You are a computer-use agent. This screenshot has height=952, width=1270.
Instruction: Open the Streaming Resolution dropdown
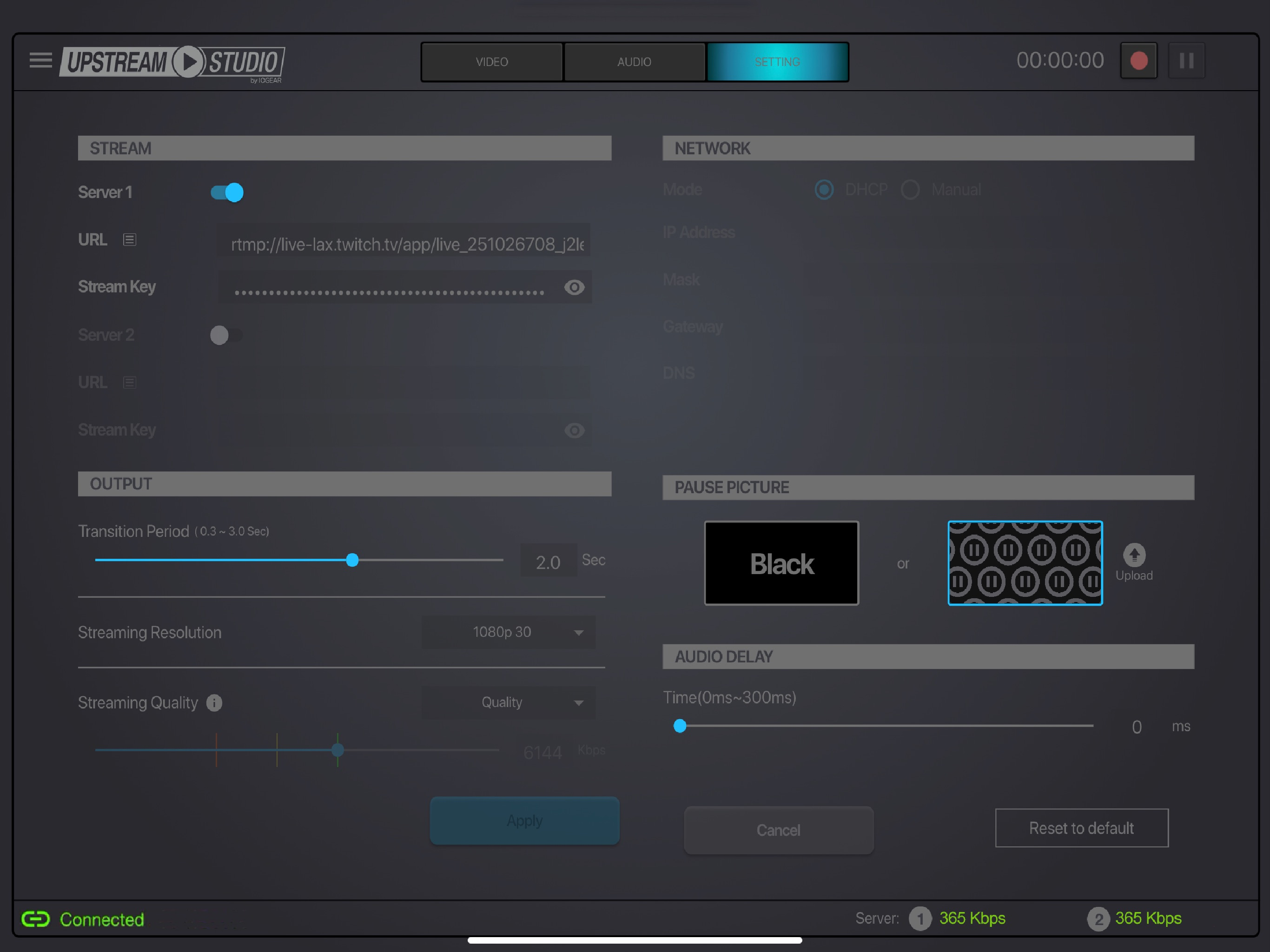pos(508,632)
